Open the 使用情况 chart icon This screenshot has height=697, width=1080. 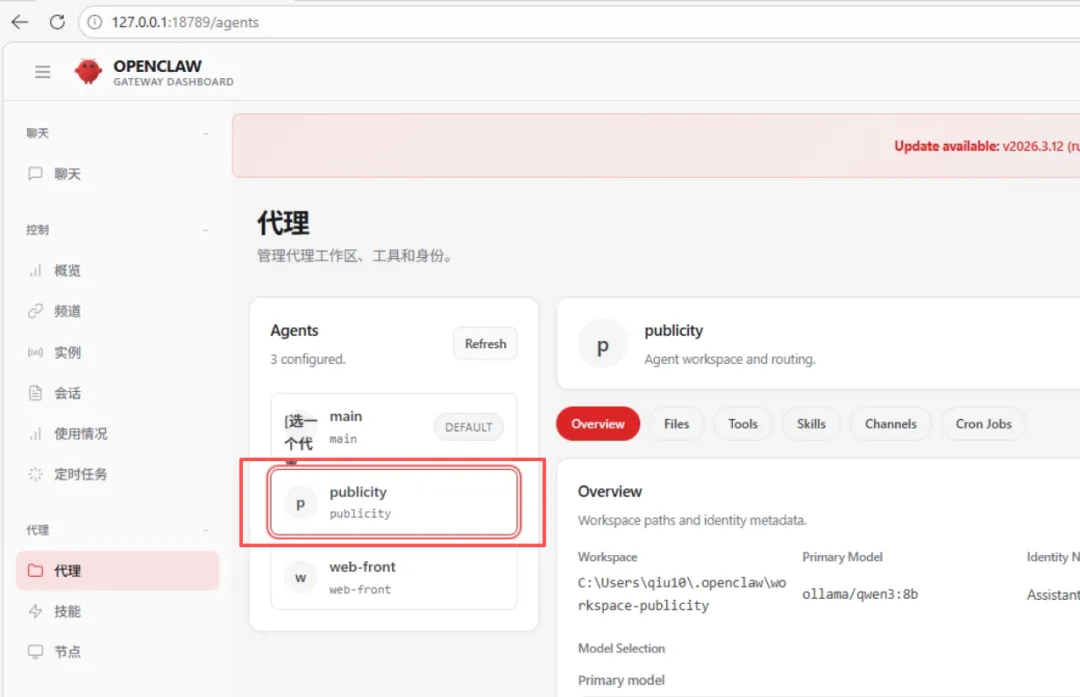click(35, 434)
